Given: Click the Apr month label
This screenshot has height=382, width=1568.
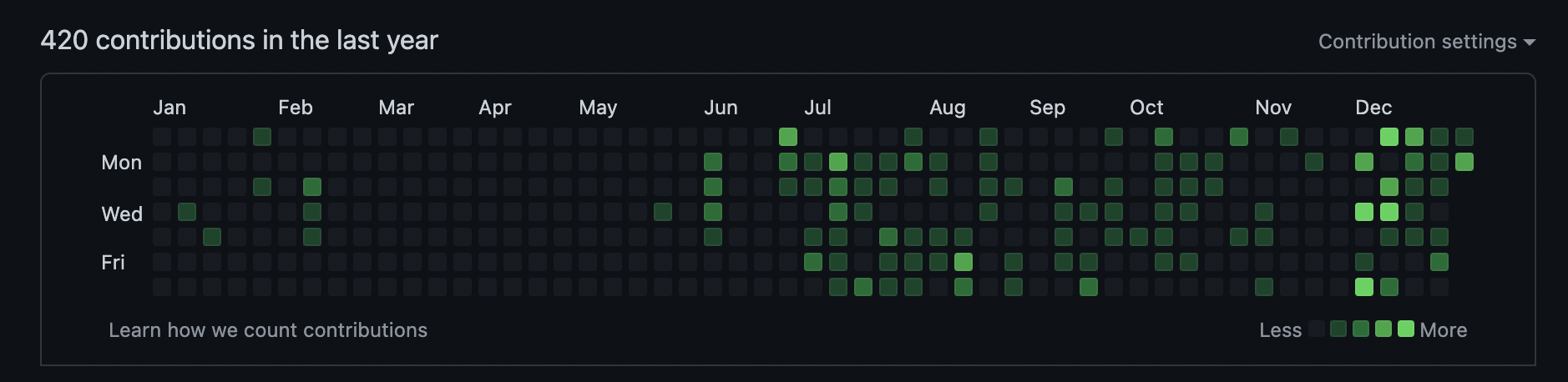Looking at the screenshot, I should click(x=495, y=108).
